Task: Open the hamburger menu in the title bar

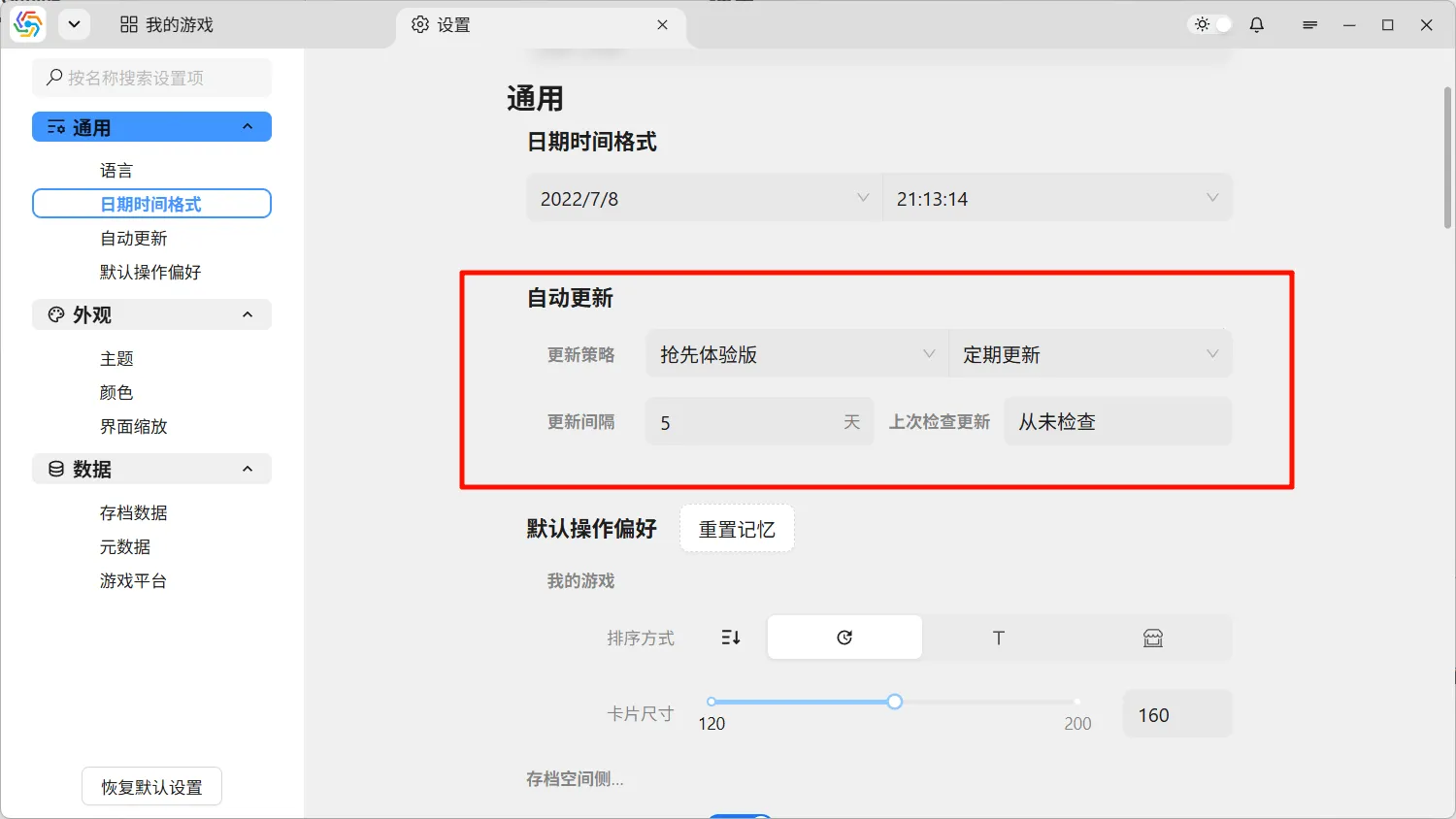Action: tap(1309, 25)
